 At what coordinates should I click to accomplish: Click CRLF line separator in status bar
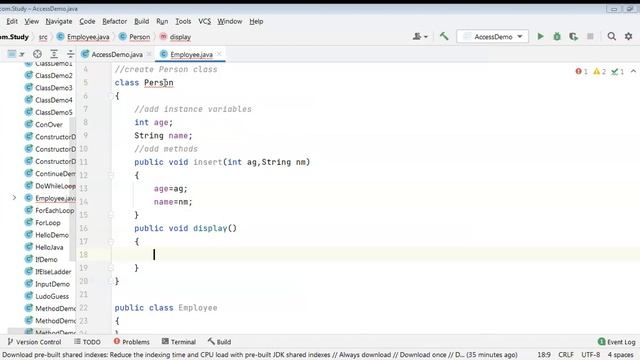click(566, 355)
